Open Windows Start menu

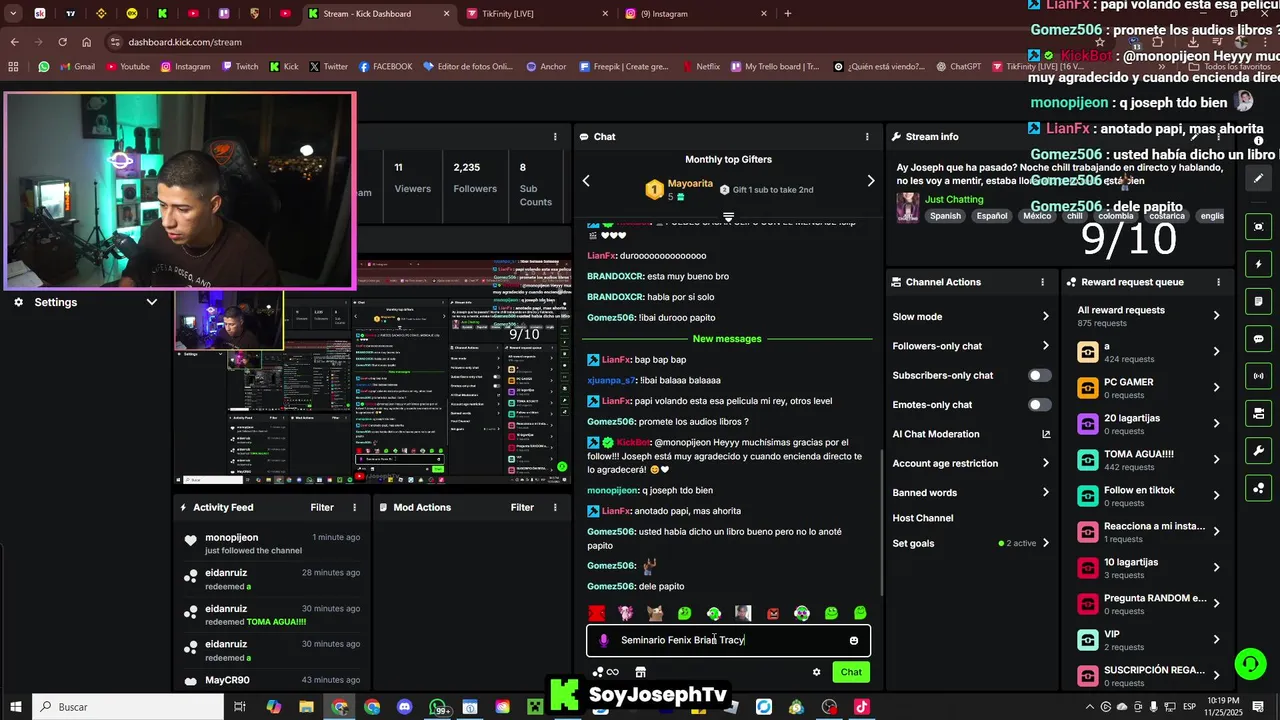(x=16, y=707)
